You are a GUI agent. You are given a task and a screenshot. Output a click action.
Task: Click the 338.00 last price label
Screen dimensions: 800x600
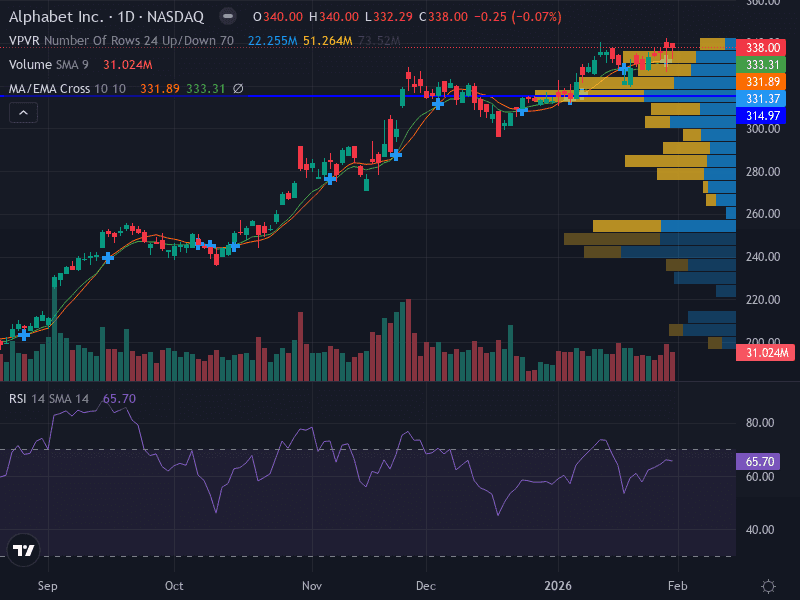(x=763, y=48)
